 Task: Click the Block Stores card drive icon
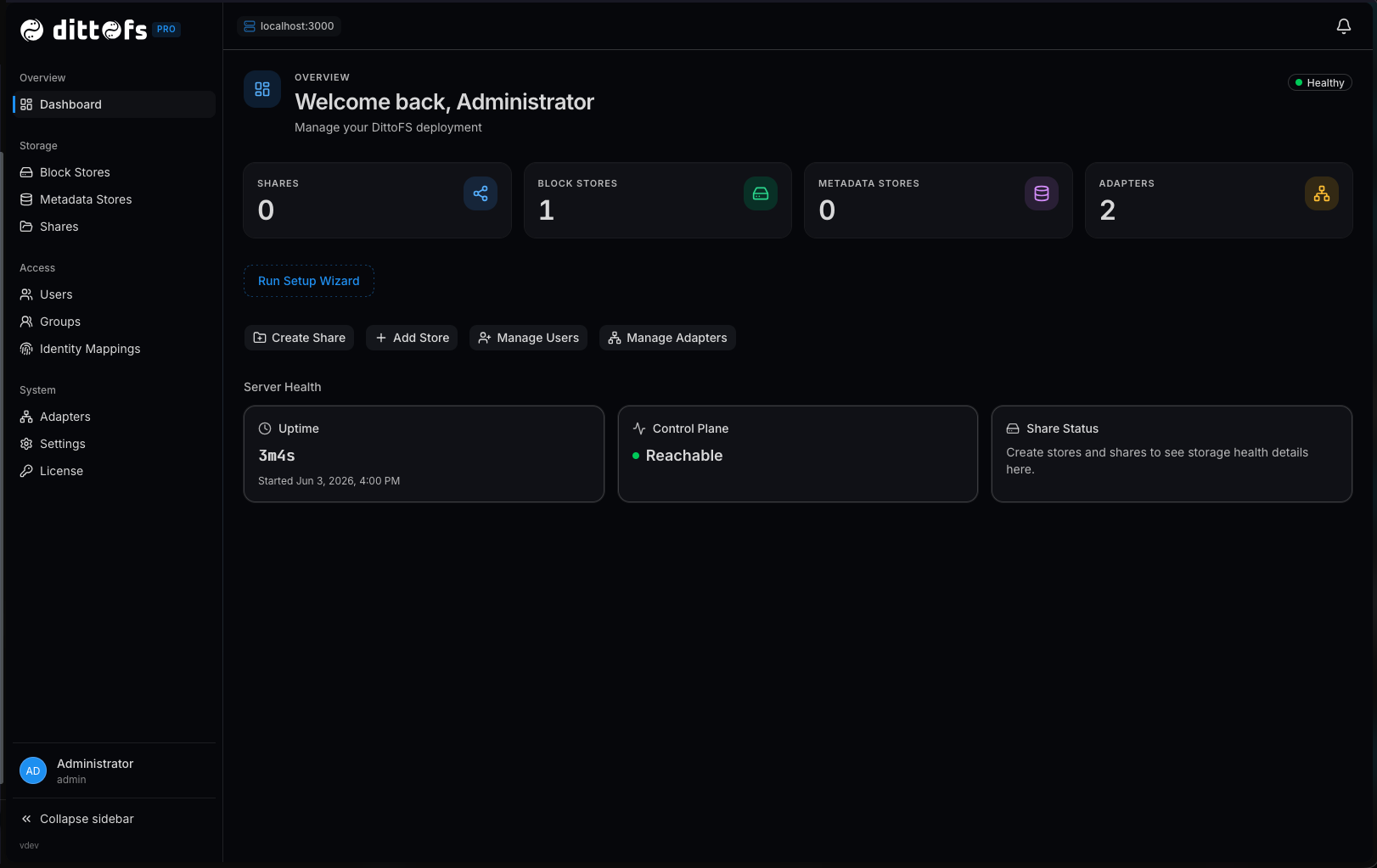click(x=761, y=193)
